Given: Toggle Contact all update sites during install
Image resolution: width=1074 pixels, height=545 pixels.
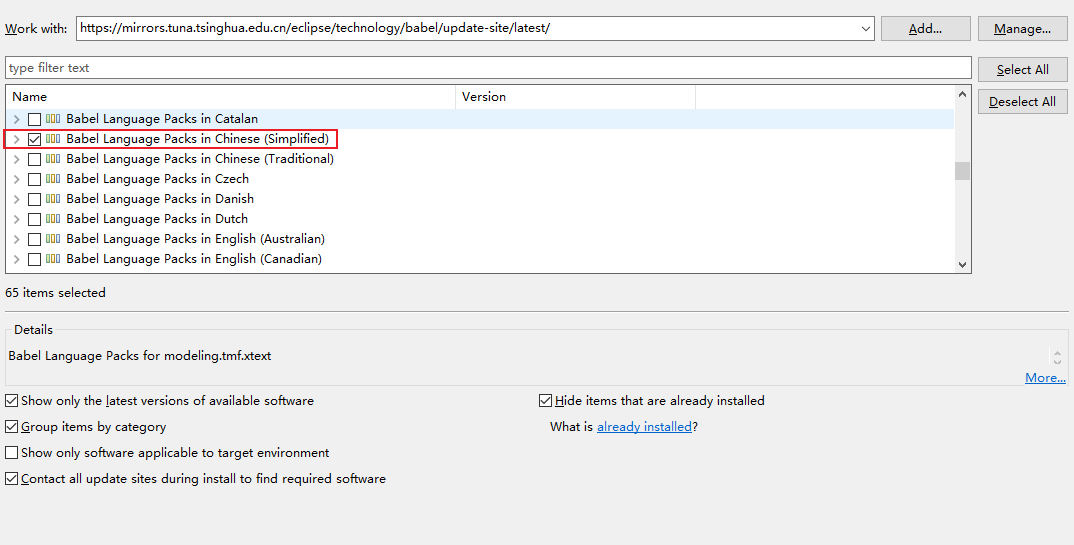Looking at the screenshot, I should pos(12,479).
